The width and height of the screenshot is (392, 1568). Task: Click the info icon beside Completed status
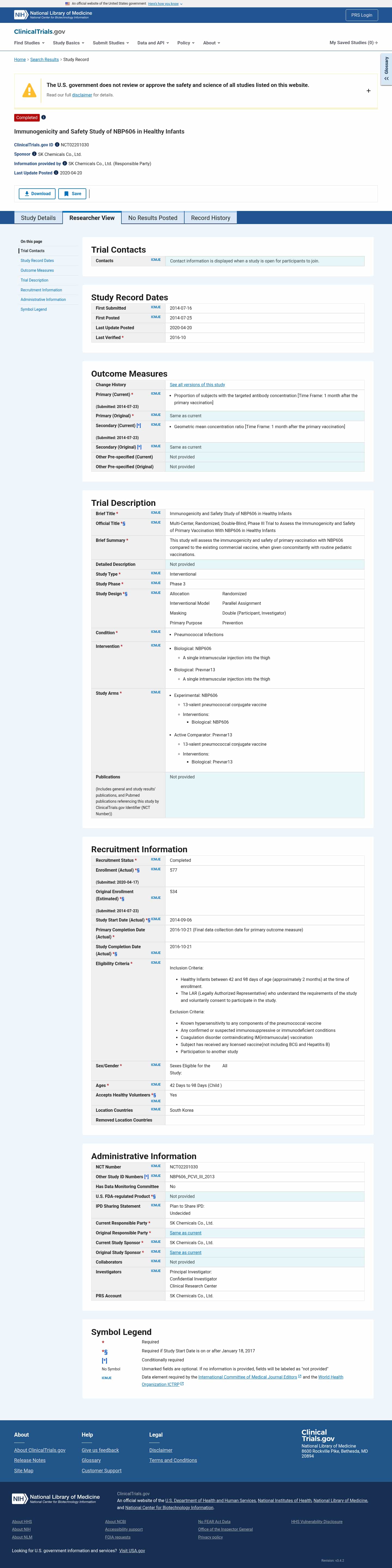coord(44,117)
